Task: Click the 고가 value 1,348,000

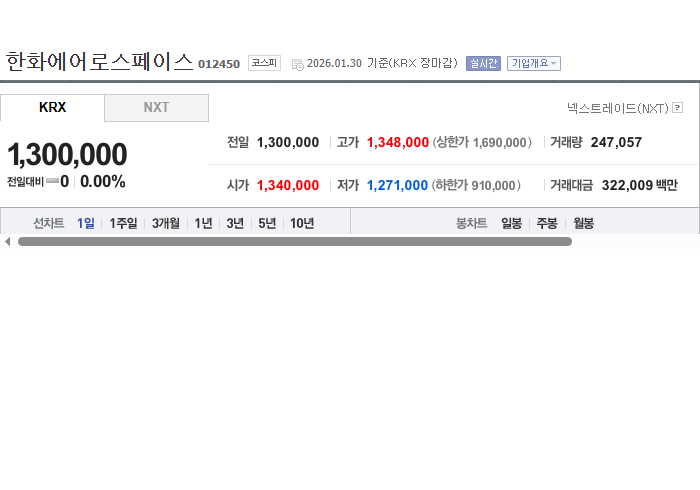Action: pyautogui.click(x=397, y=142)
